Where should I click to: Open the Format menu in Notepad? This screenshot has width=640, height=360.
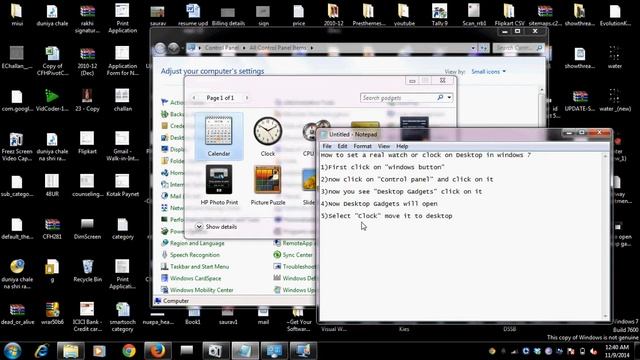362,146
